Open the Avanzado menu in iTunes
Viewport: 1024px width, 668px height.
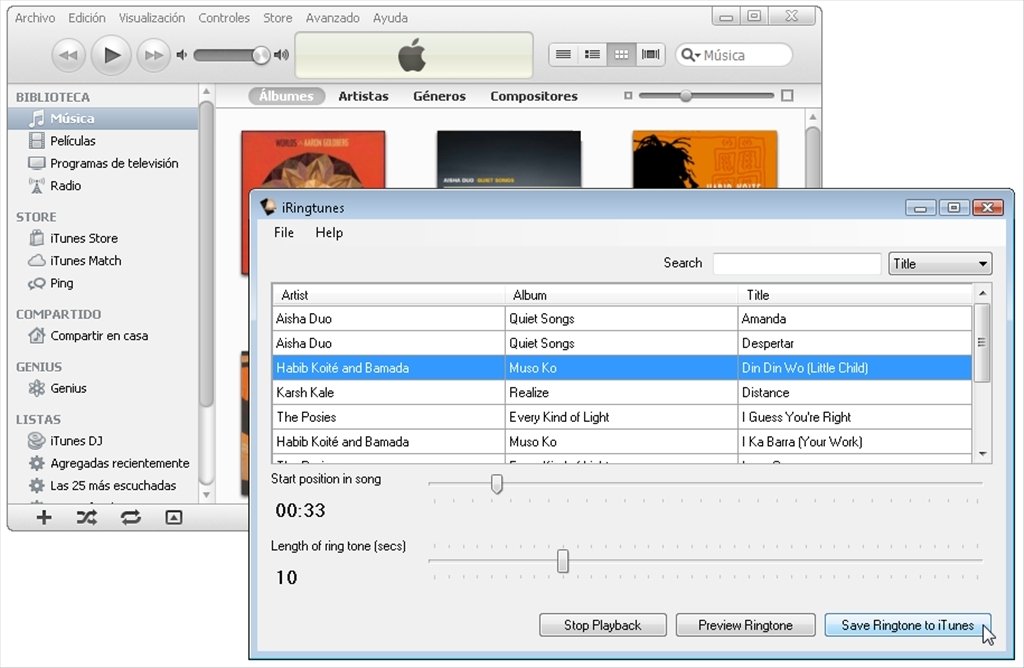pos(332,18)
